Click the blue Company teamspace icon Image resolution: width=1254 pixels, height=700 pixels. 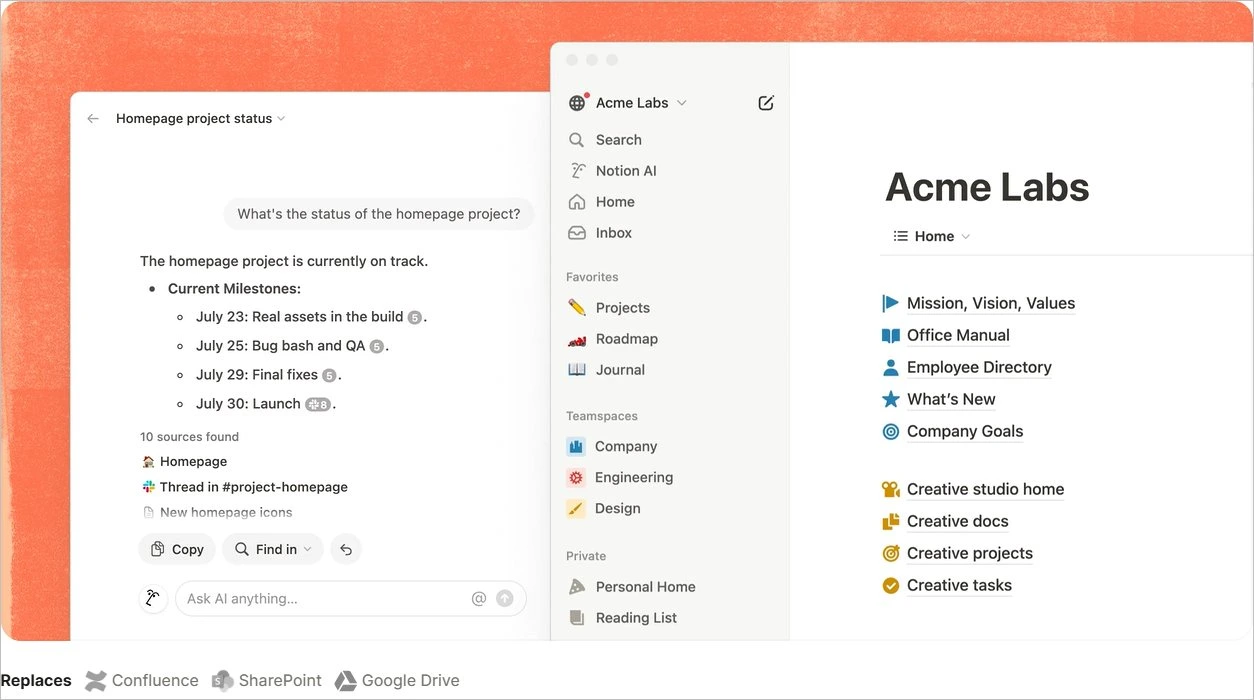click(x=576, y=447)
